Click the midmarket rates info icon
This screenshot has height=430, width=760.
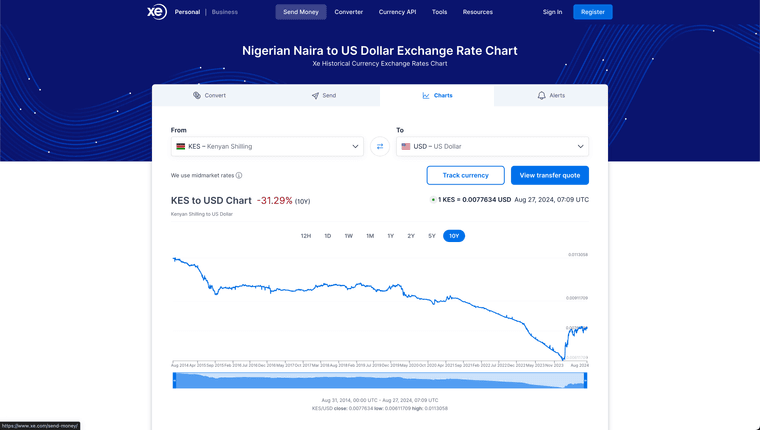(x=239, y=175)
